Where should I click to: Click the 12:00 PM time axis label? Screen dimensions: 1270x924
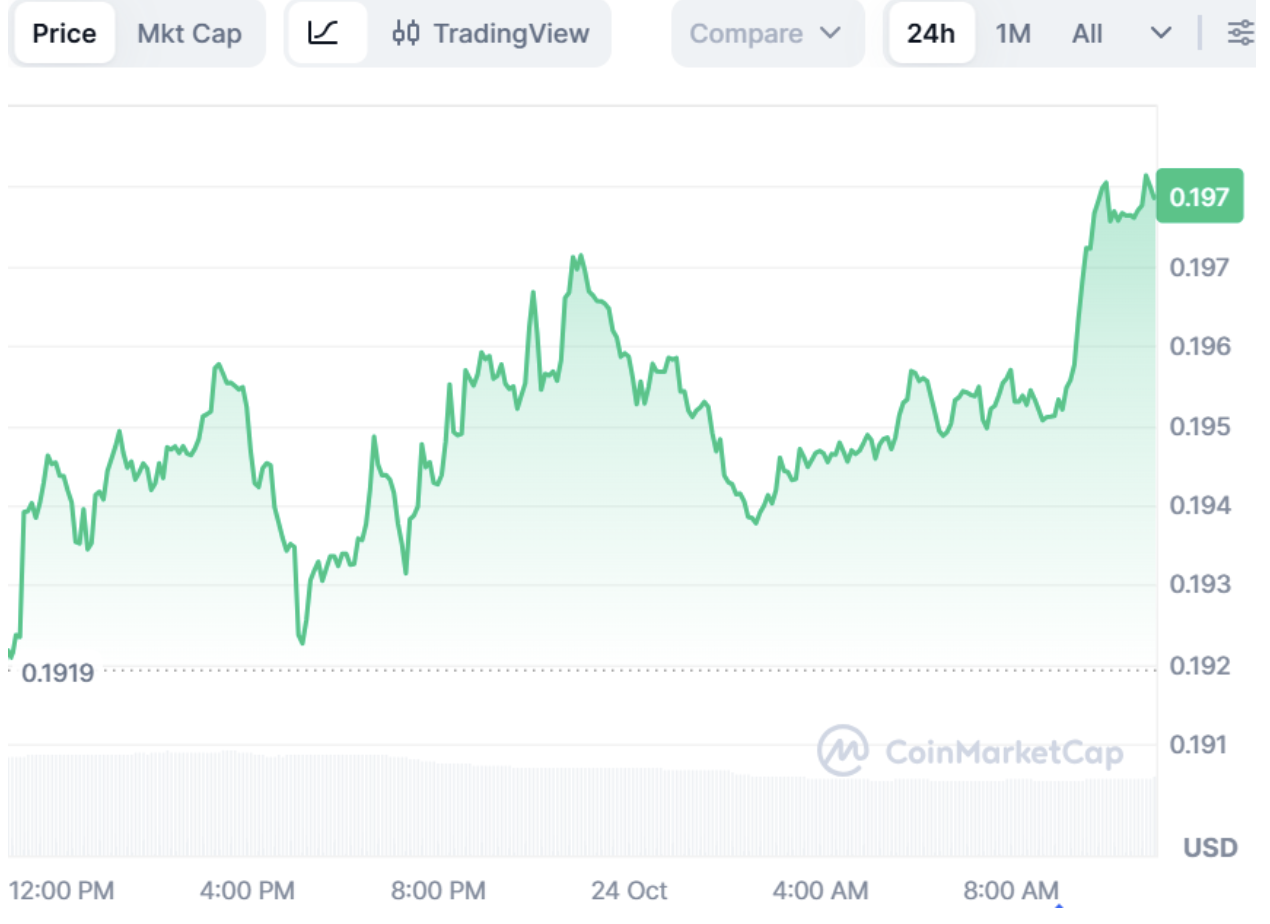pyautogui.click(x=63, y=890)
